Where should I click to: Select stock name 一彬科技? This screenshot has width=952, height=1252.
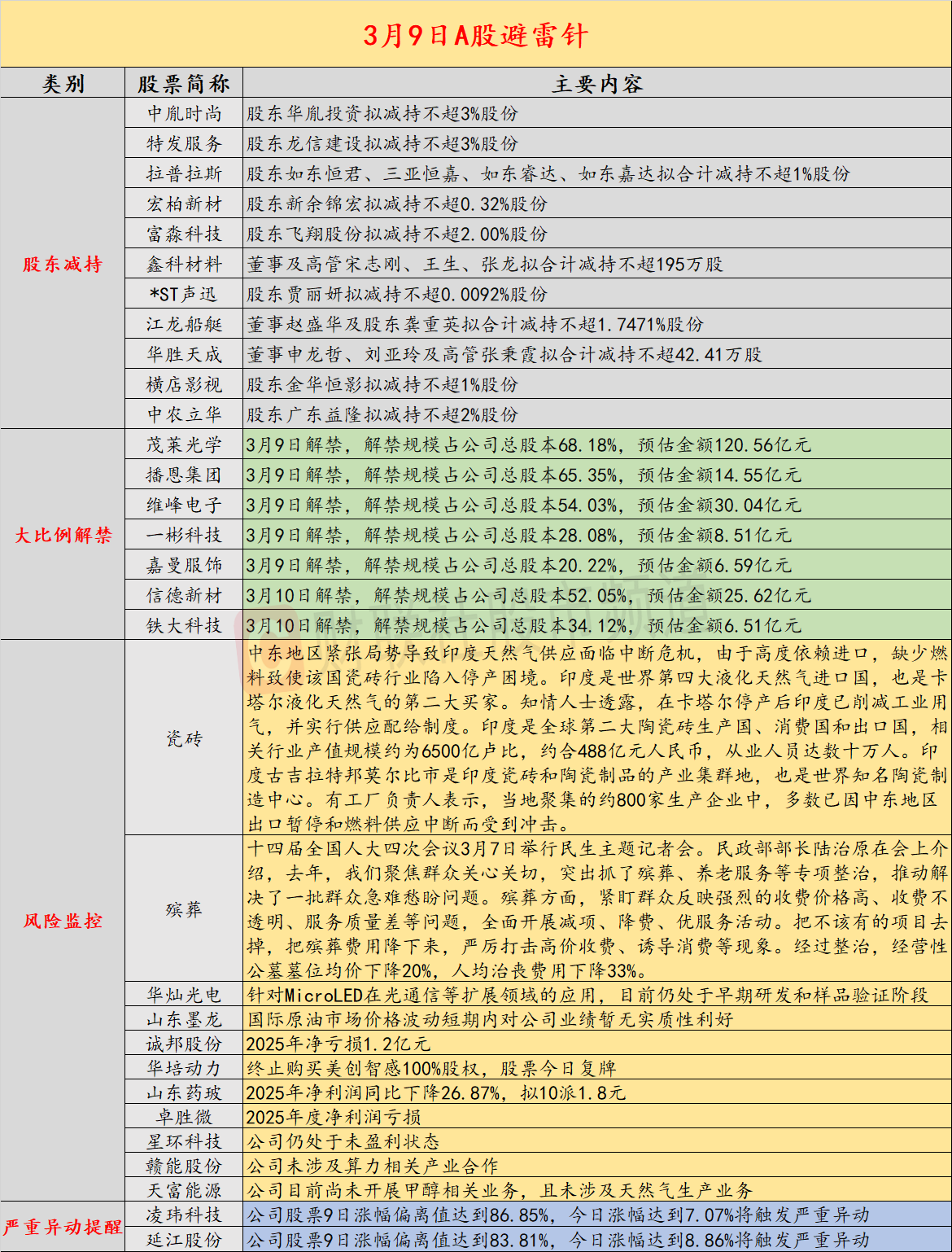[184, 536]
